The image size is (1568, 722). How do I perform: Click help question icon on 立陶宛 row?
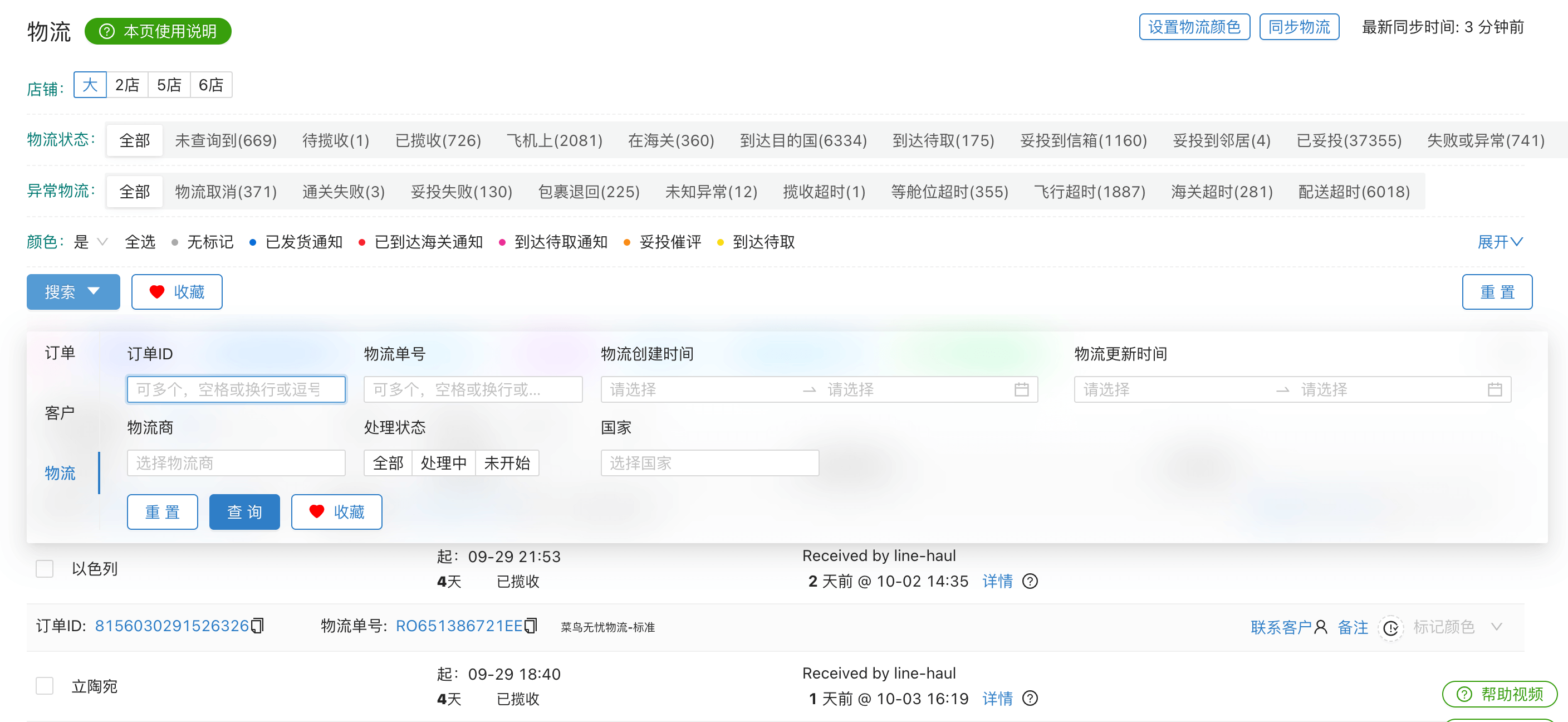pos(1030,698)
